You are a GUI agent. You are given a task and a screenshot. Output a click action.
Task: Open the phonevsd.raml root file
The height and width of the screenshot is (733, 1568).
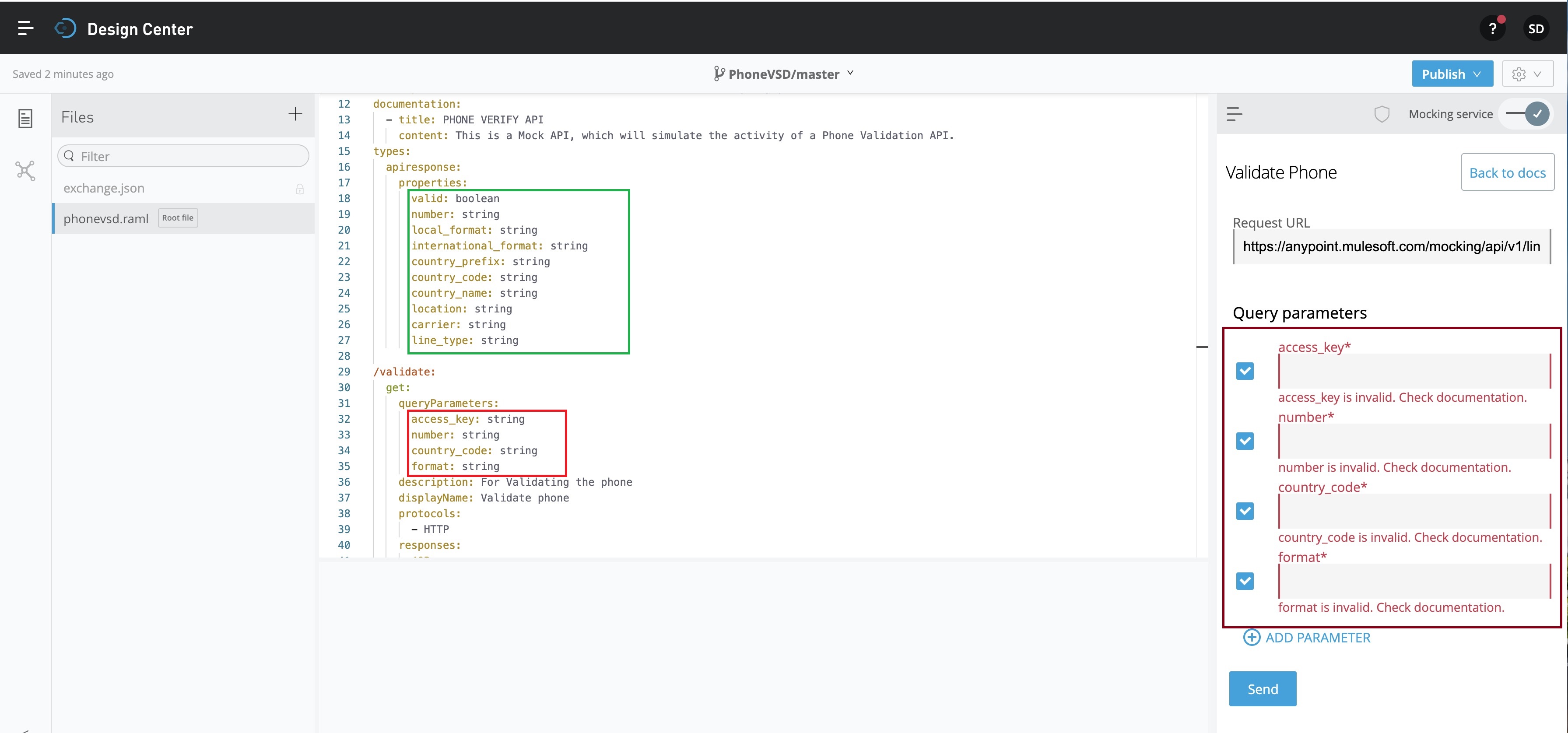[106, 218]
